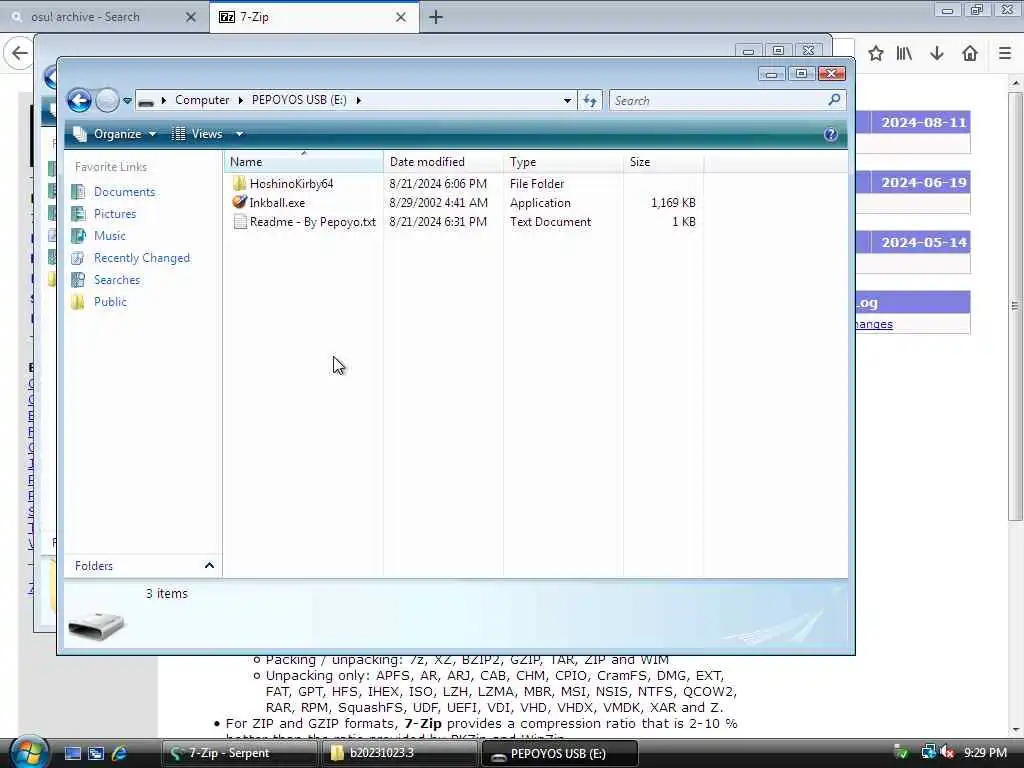This screenshot has width=1024, height=768.
Task: Click the Inkball.exe application icon
Action: tap(240, 202)
